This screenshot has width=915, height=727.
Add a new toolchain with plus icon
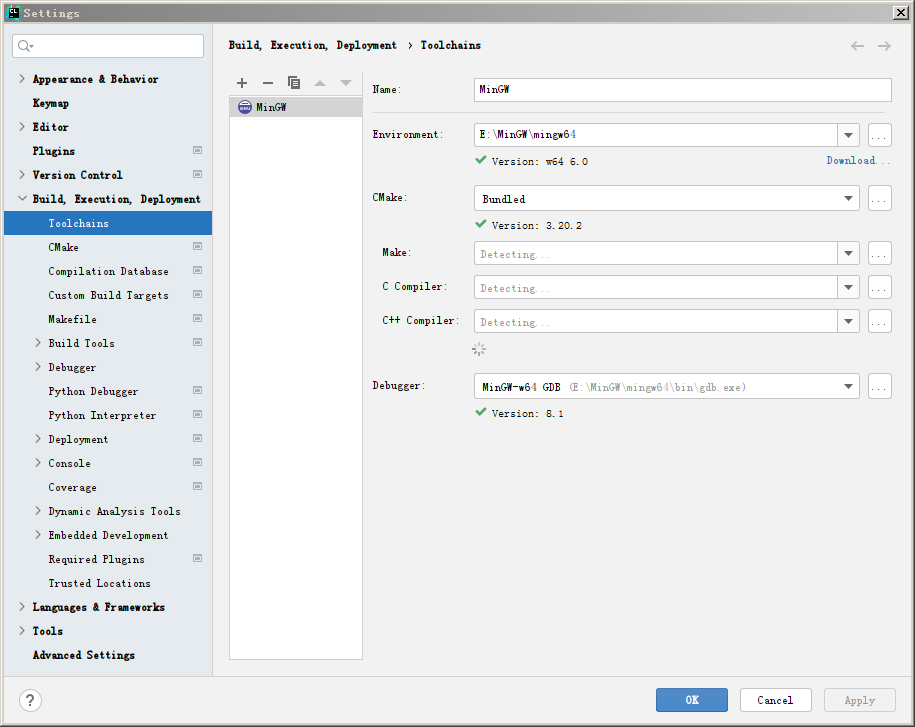click(x=242, y=83)
